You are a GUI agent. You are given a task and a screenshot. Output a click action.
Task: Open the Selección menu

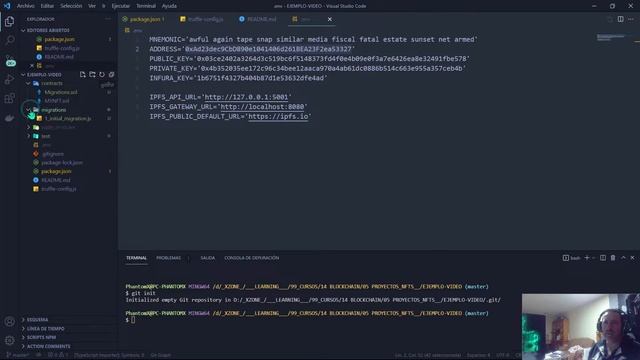tap(71, 6)
